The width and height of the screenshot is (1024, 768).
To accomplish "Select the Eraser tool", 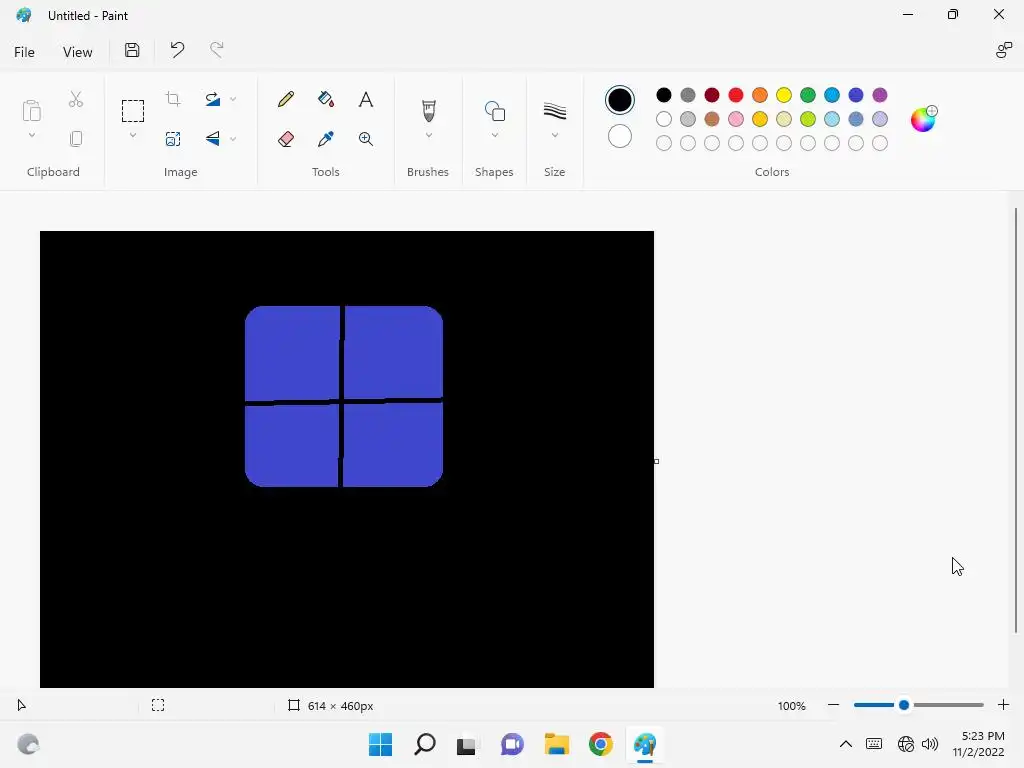I will [285, 138].
